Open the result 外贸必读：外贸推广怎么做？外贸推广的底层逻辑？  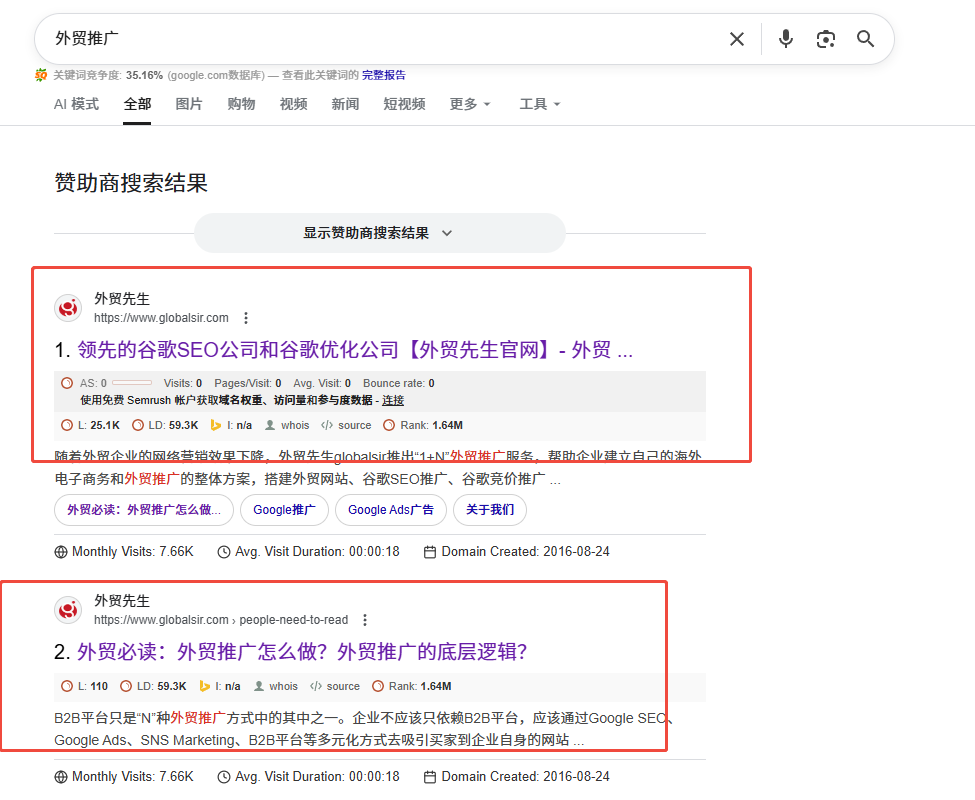302,651
